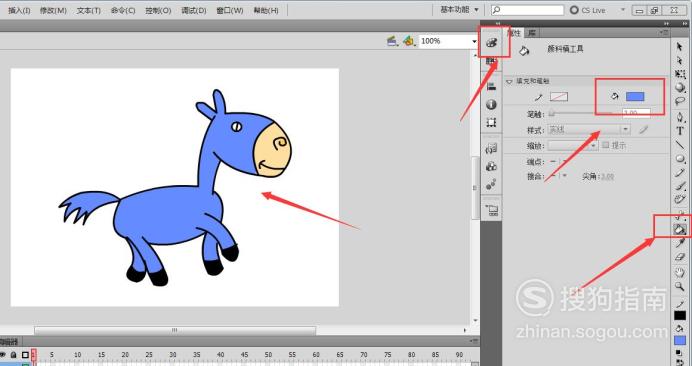The width and height of the screenshot is (692, 366).
Task: Collapse the 填充和笔触 section triangle
Action: pos(509,82)
